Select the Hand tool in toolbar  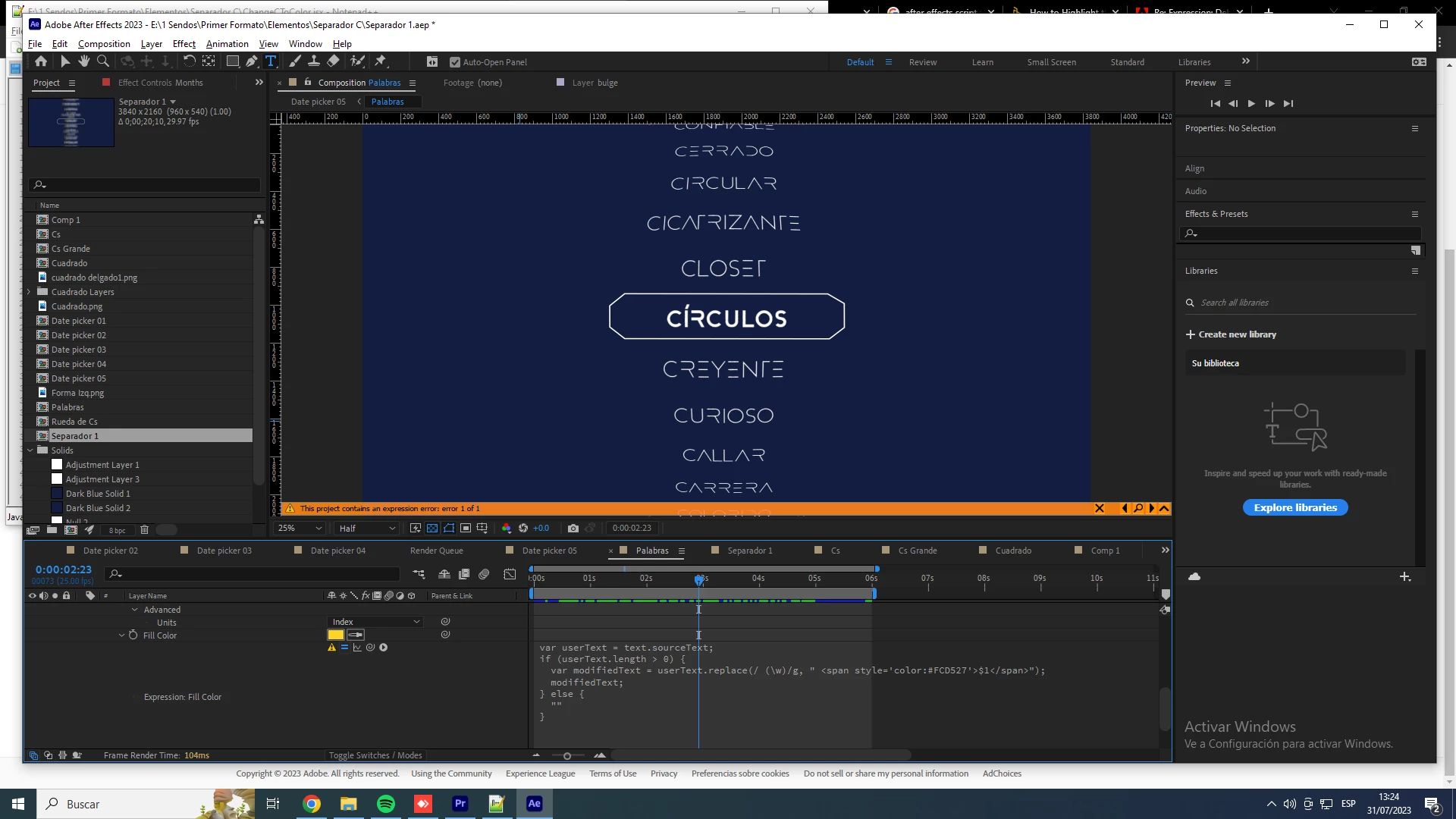coord(83,61)
